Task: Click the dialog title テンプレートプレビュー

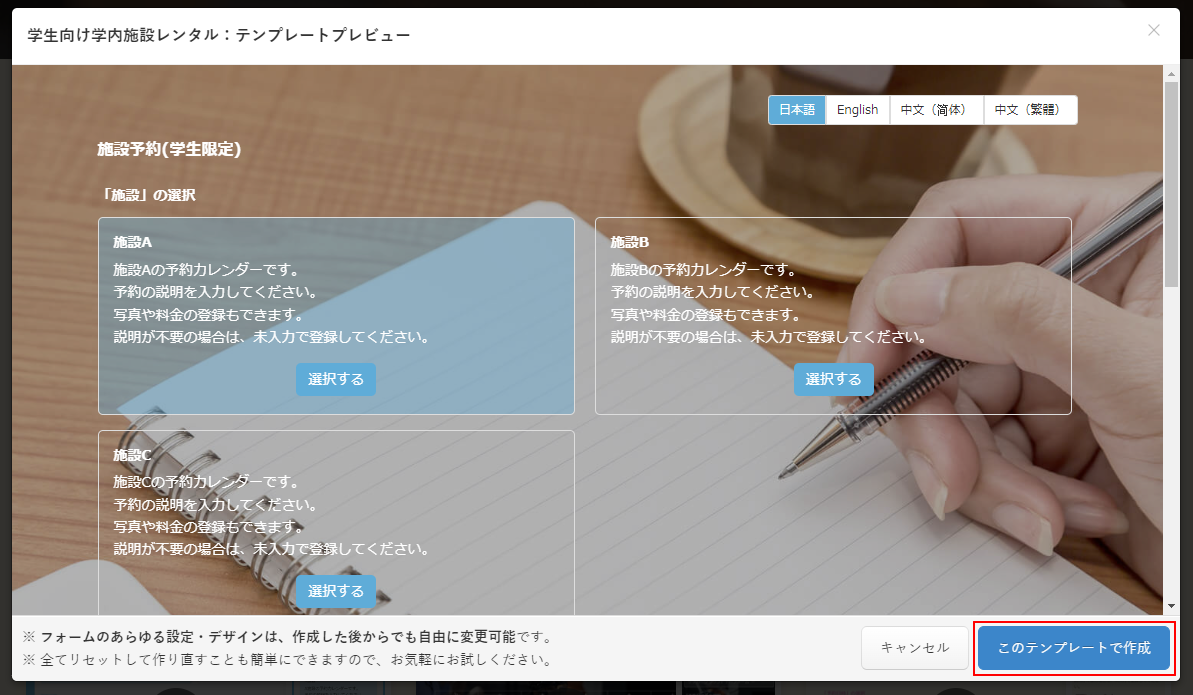Action: (219, 35)
